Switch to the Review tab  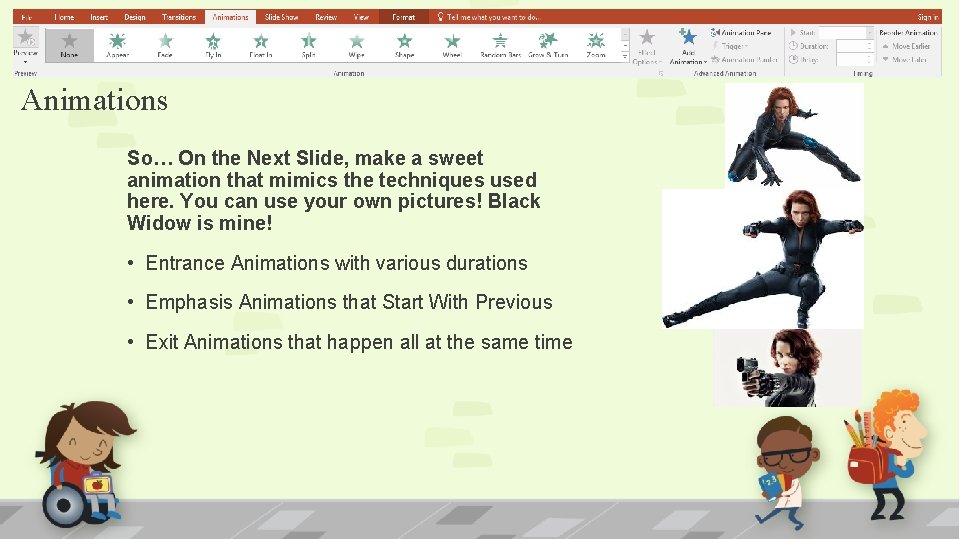[x=326, y=17]
